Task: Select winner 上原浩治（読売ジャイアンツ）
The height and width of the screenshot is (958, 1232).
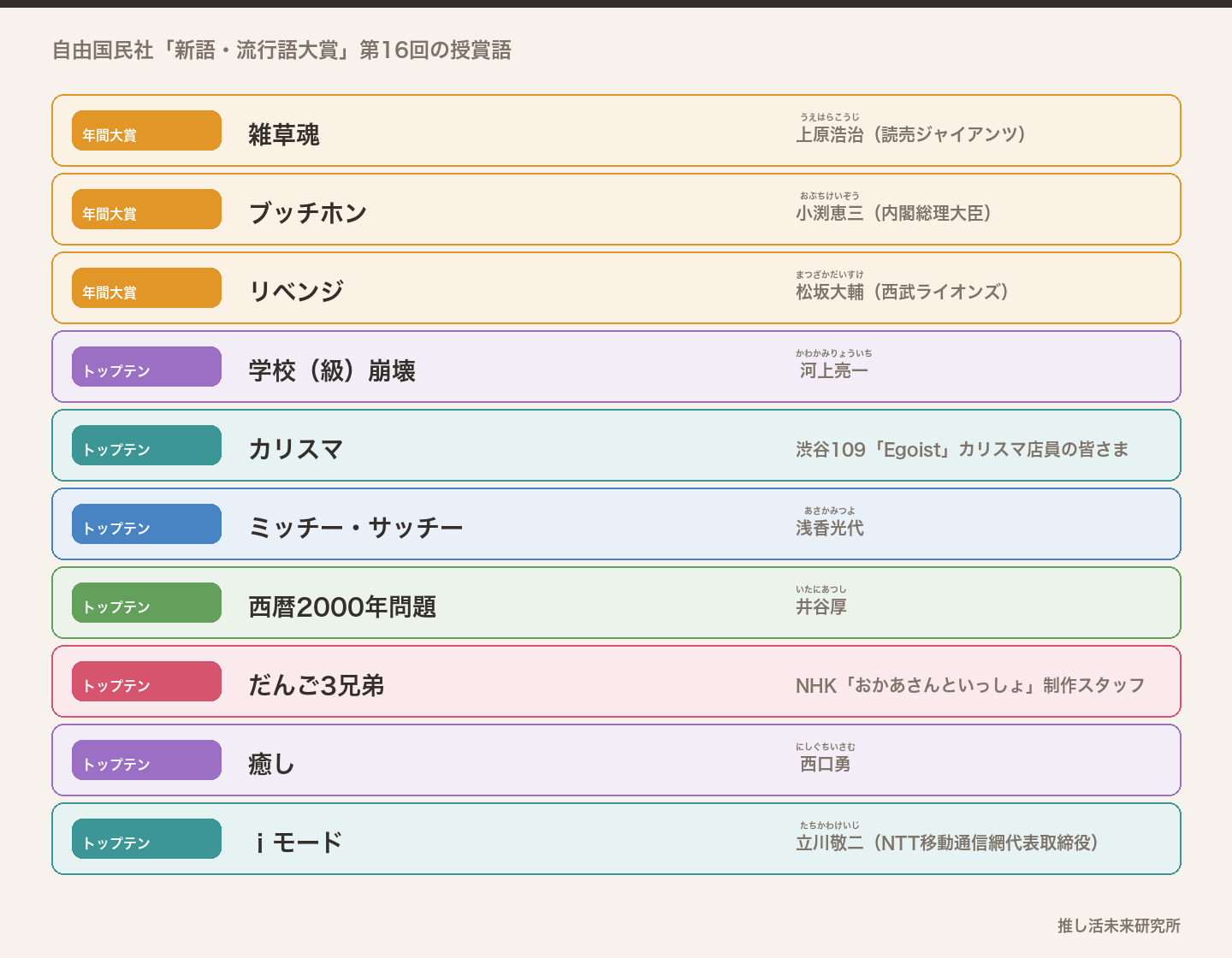Action: [911, 134]
